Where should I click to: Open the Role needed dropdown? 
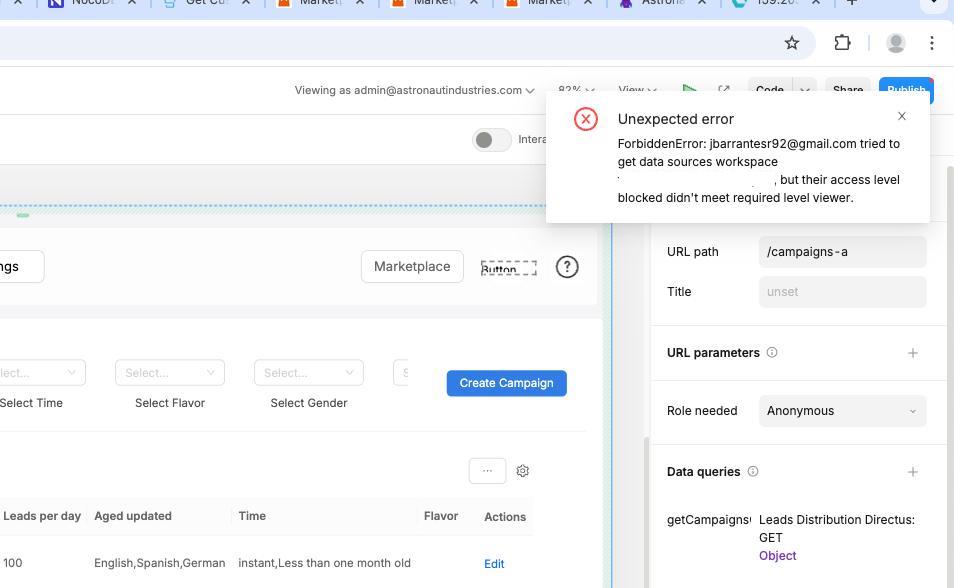pyautogui.click(x=841, y=411)
